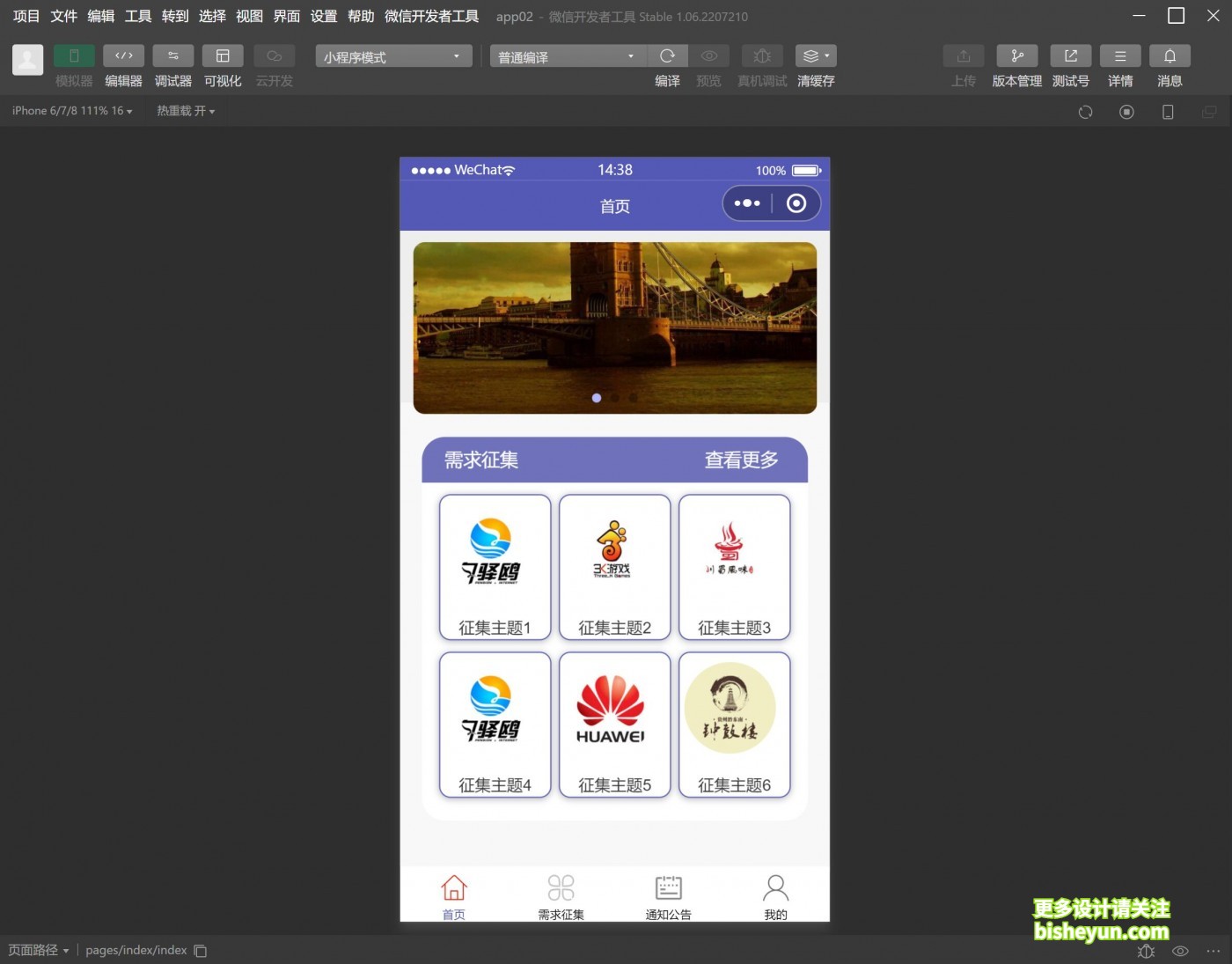Viewport: 1232px width, 964px height.
Task: Select the 我的 tab in the mini program
Action: (774, 895)
